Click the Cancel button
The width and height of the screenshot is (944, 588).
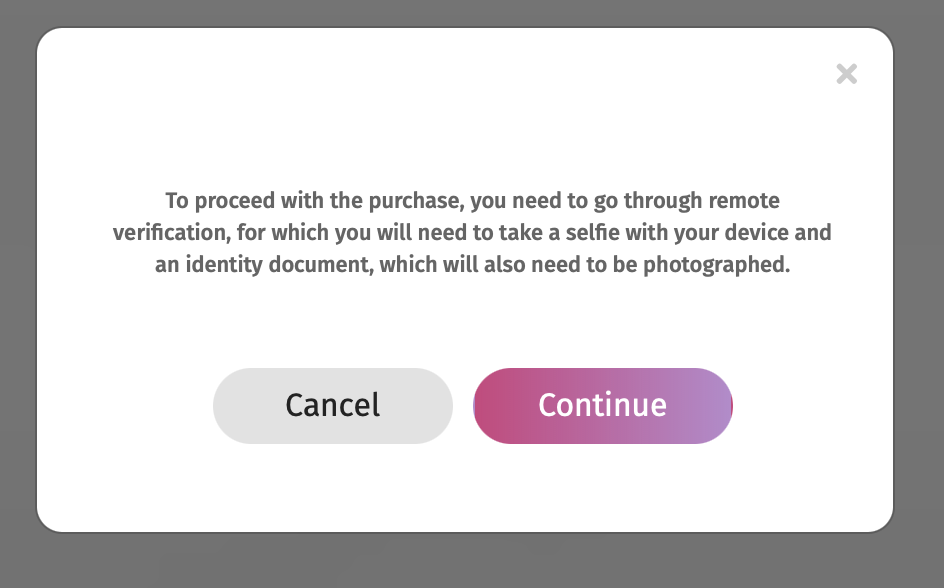tap(333, 405)
